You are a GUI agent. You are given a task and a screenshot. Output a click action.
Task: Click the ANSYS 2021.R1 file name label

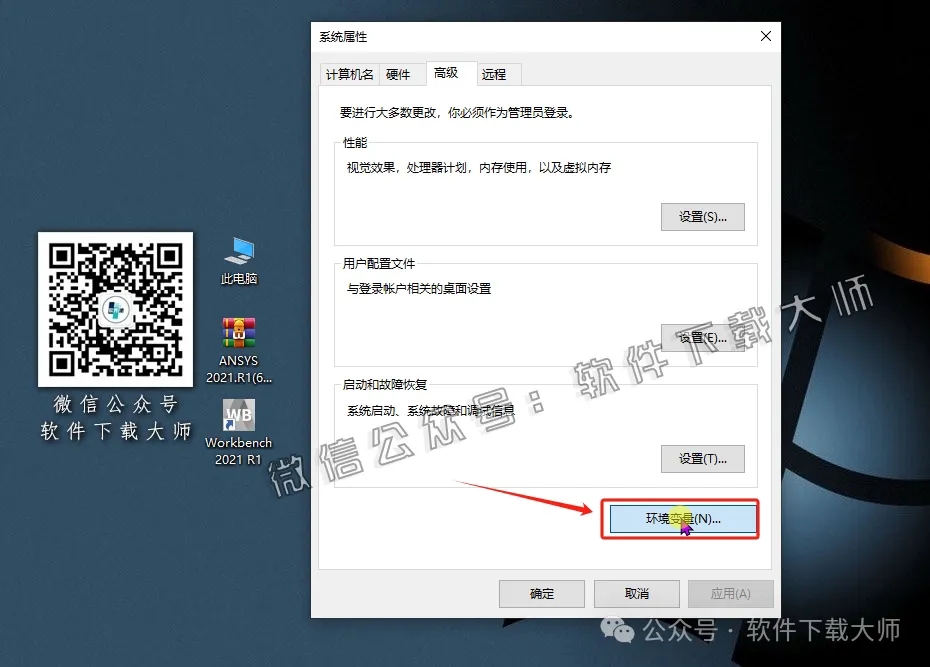237,367
